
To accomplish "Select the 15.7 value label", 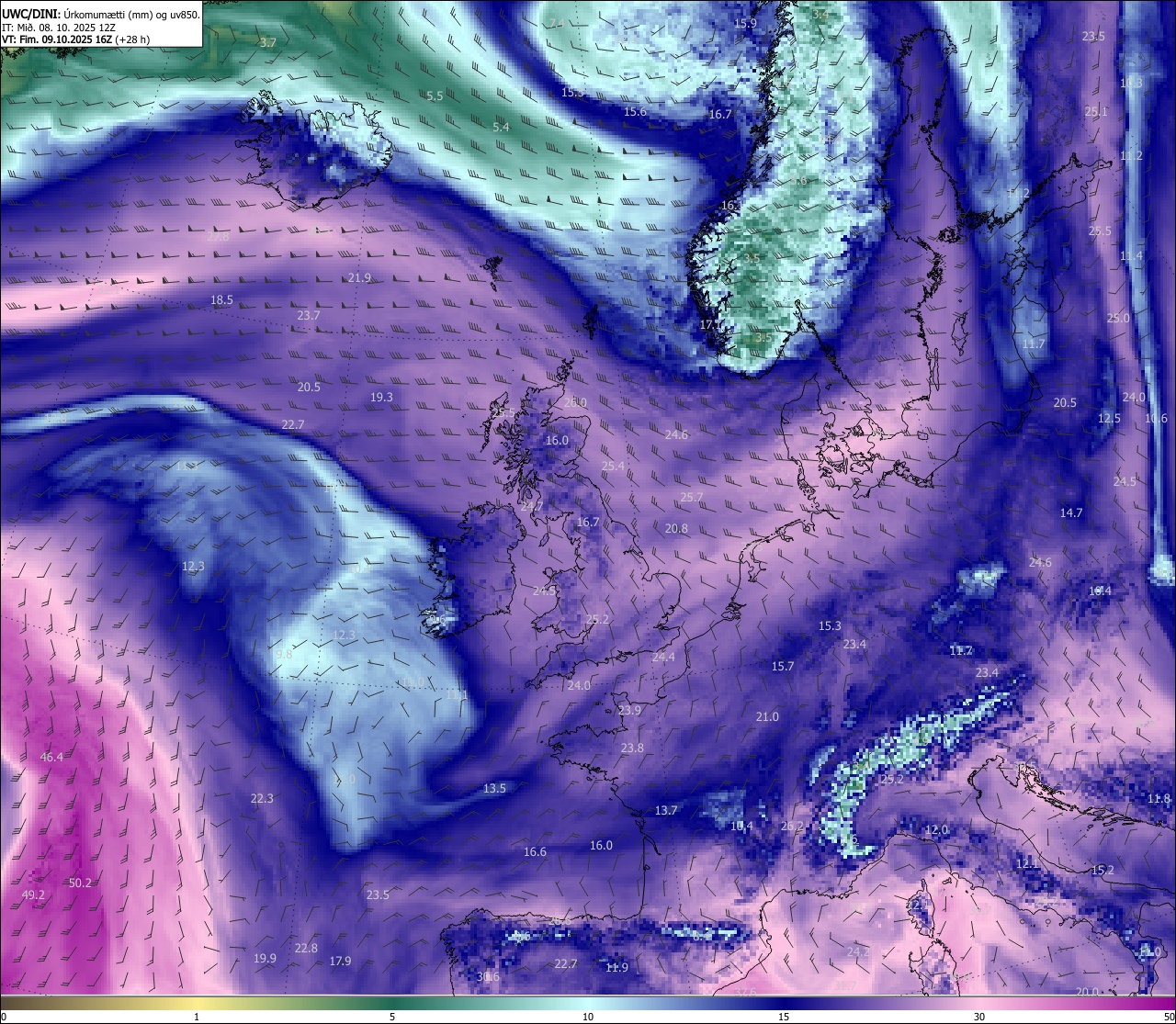I will point(783,667).
